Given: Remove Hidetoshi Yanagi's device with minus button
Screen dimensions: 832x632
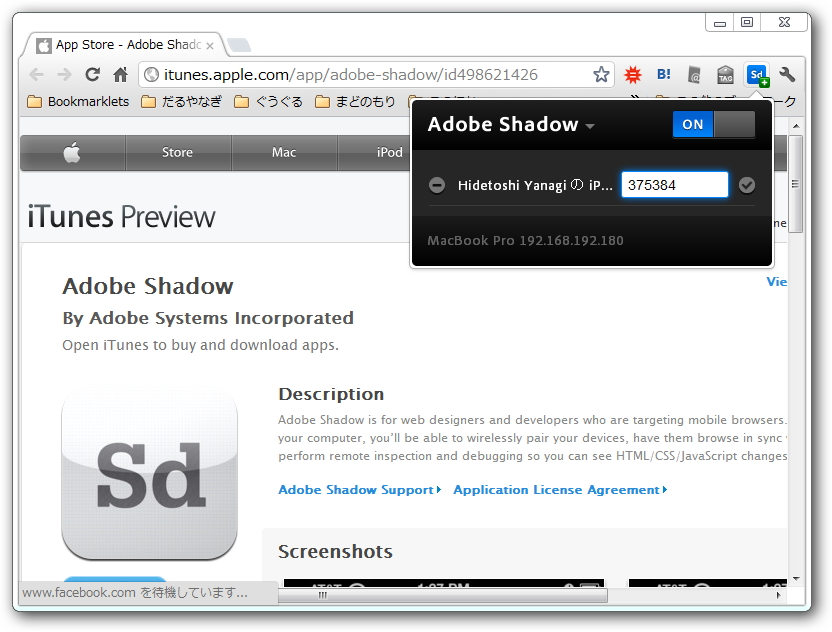Looking at the screenshot, I should click(x=437, y=184).
